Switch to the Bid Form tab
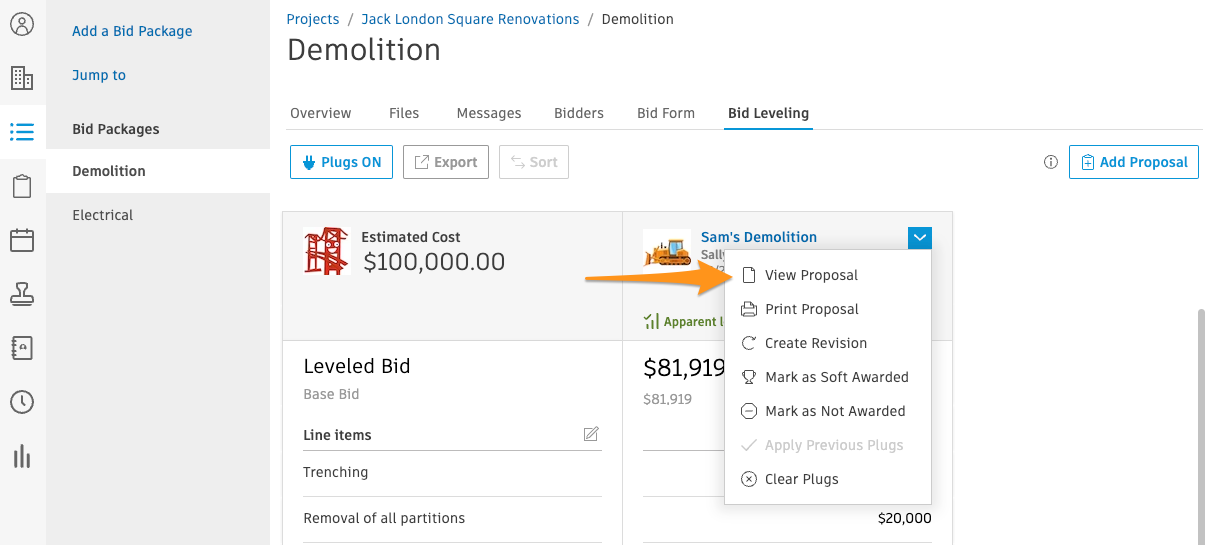The width and height of the screenshot is (1212, 545). click(665, 113)
